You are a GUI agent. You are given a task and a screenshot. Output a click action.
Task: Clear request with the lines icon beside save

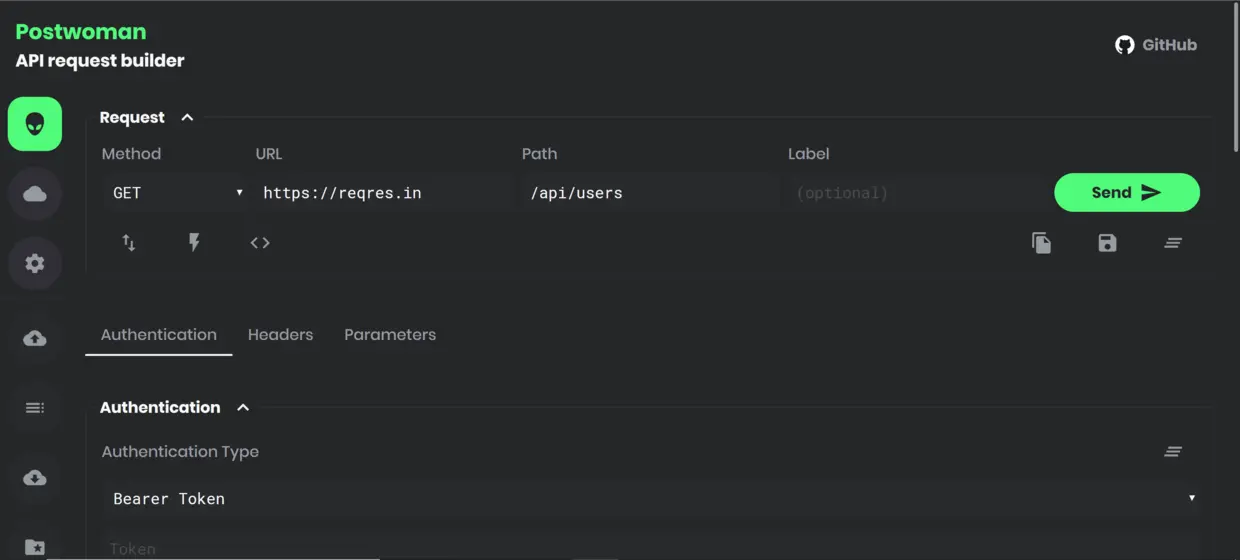point(1173,243)
